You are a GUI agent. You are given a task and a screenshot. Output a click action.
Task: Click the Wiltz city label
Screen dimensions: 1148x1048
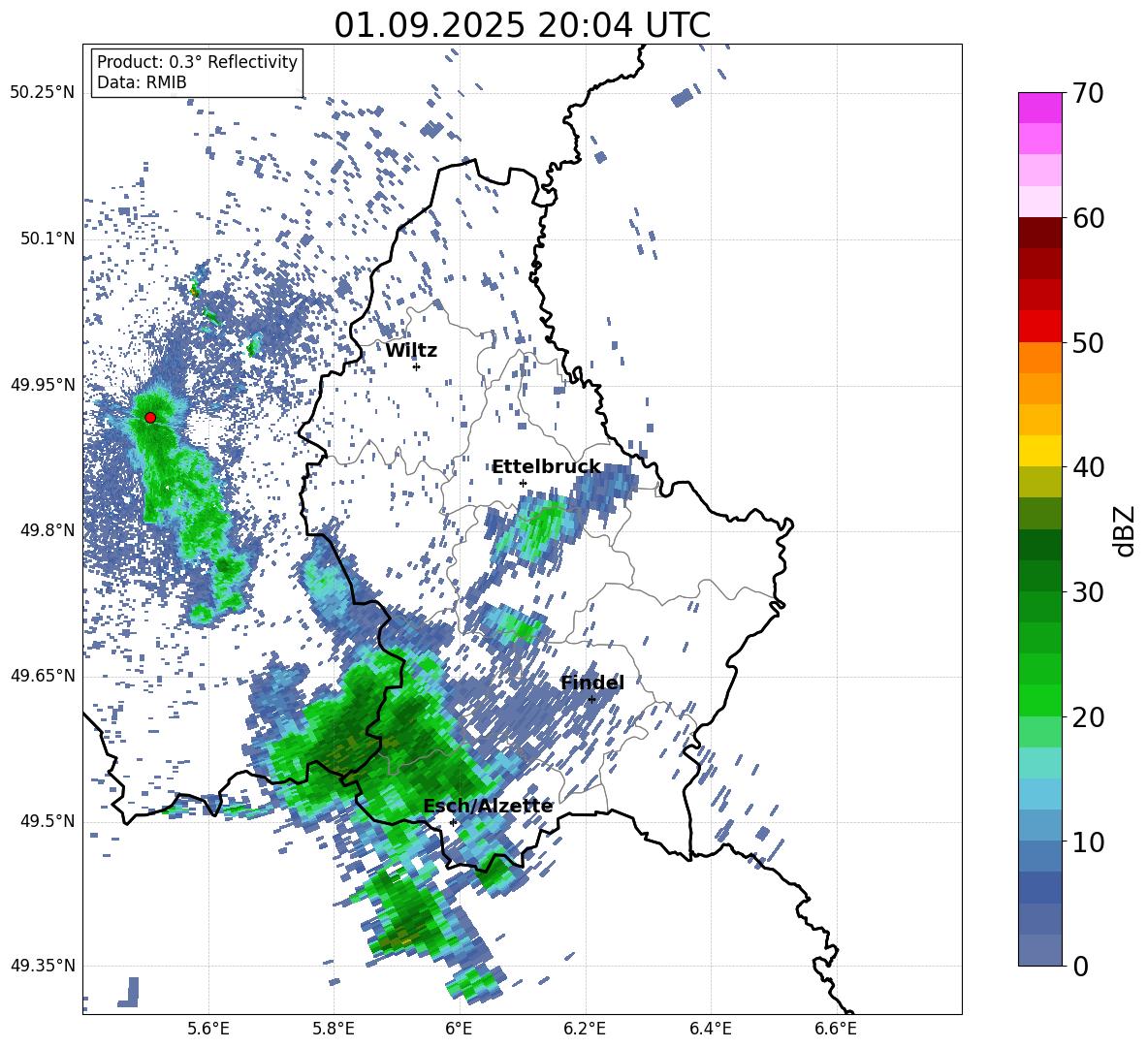pos(411,351)
